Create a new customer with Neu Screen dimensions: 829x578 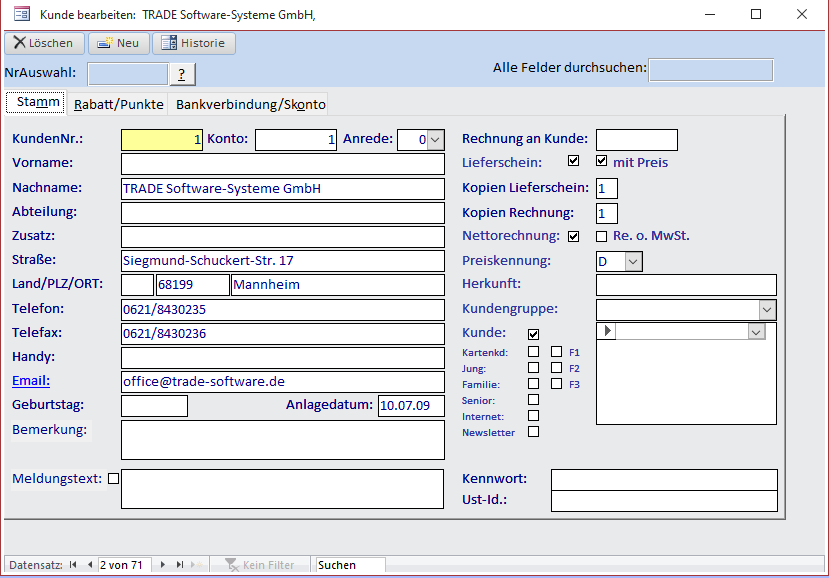(x=119, y=43)
